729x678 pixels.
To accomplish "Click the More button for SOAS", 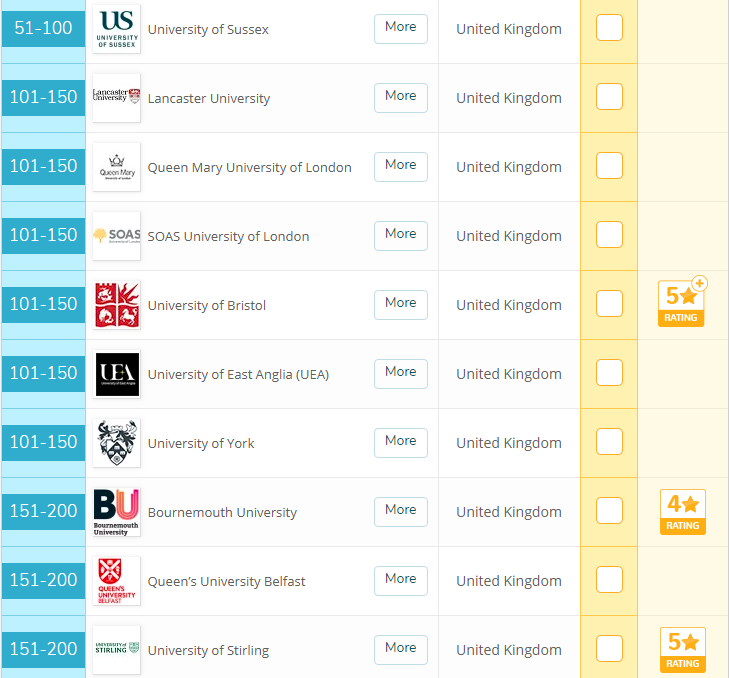I will (x=400, y=235).
